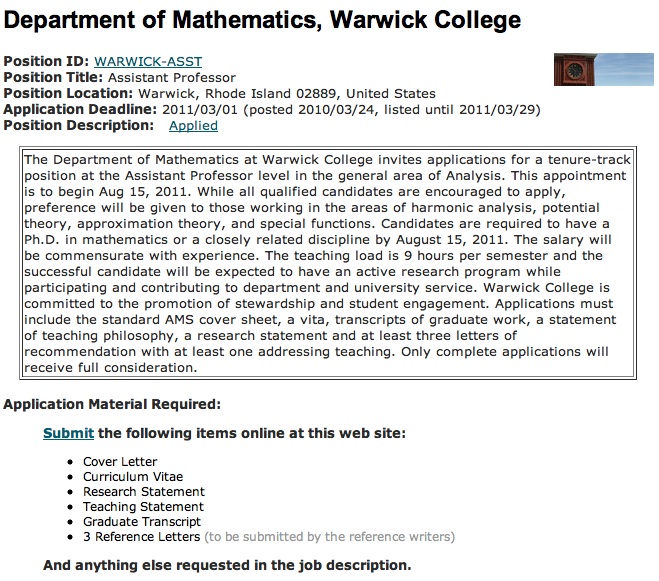659x581 pixels.
Task: Open the WARWICK-ASST position ID link
Action: pyautogui.click(x=147, y=62)
